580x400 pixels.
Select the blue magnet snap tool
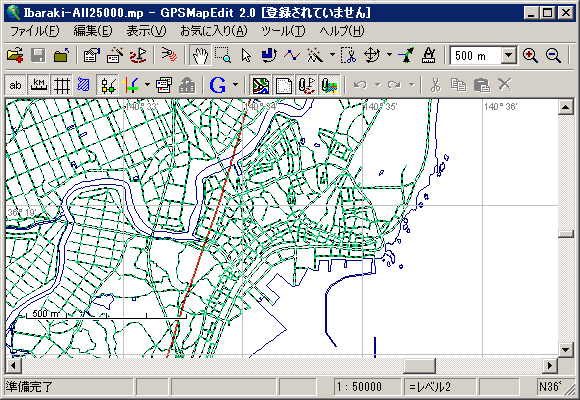[x=269, y=56]
